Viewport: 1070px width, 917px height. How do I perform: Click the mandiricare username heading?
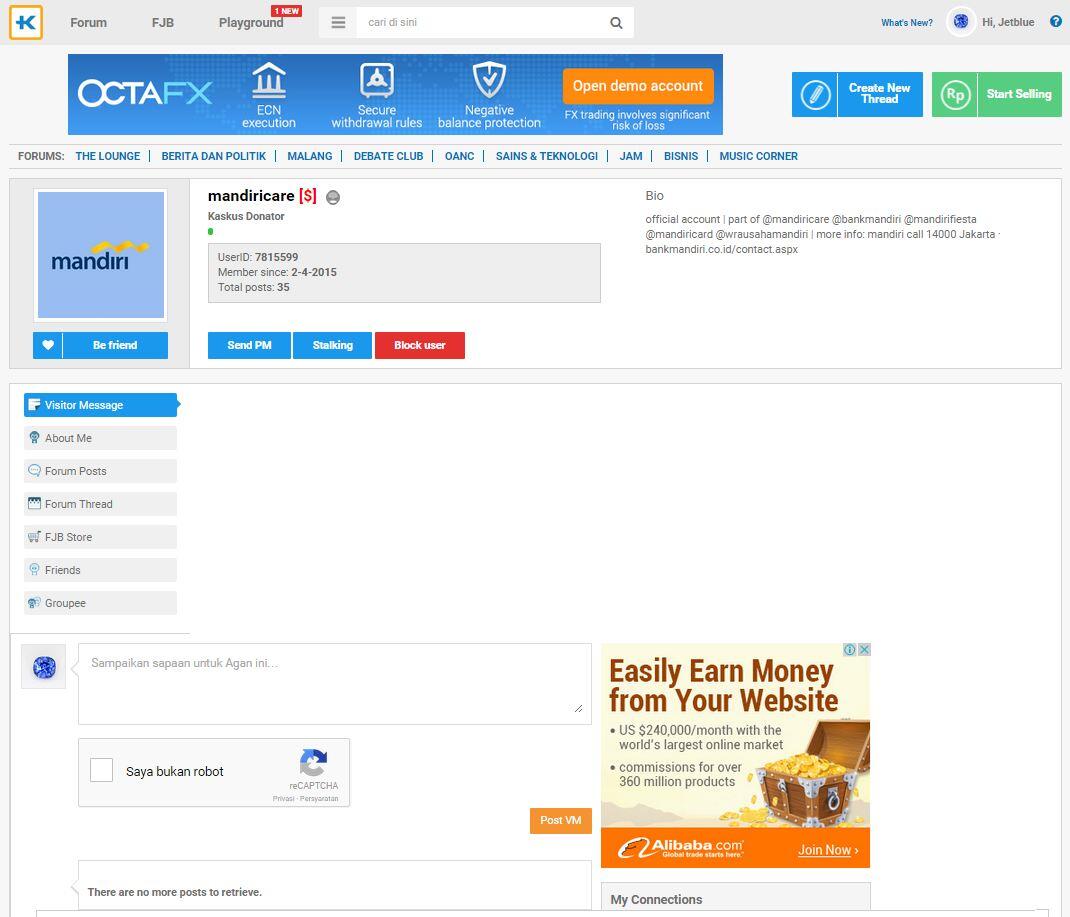click(x=251, y=196)
